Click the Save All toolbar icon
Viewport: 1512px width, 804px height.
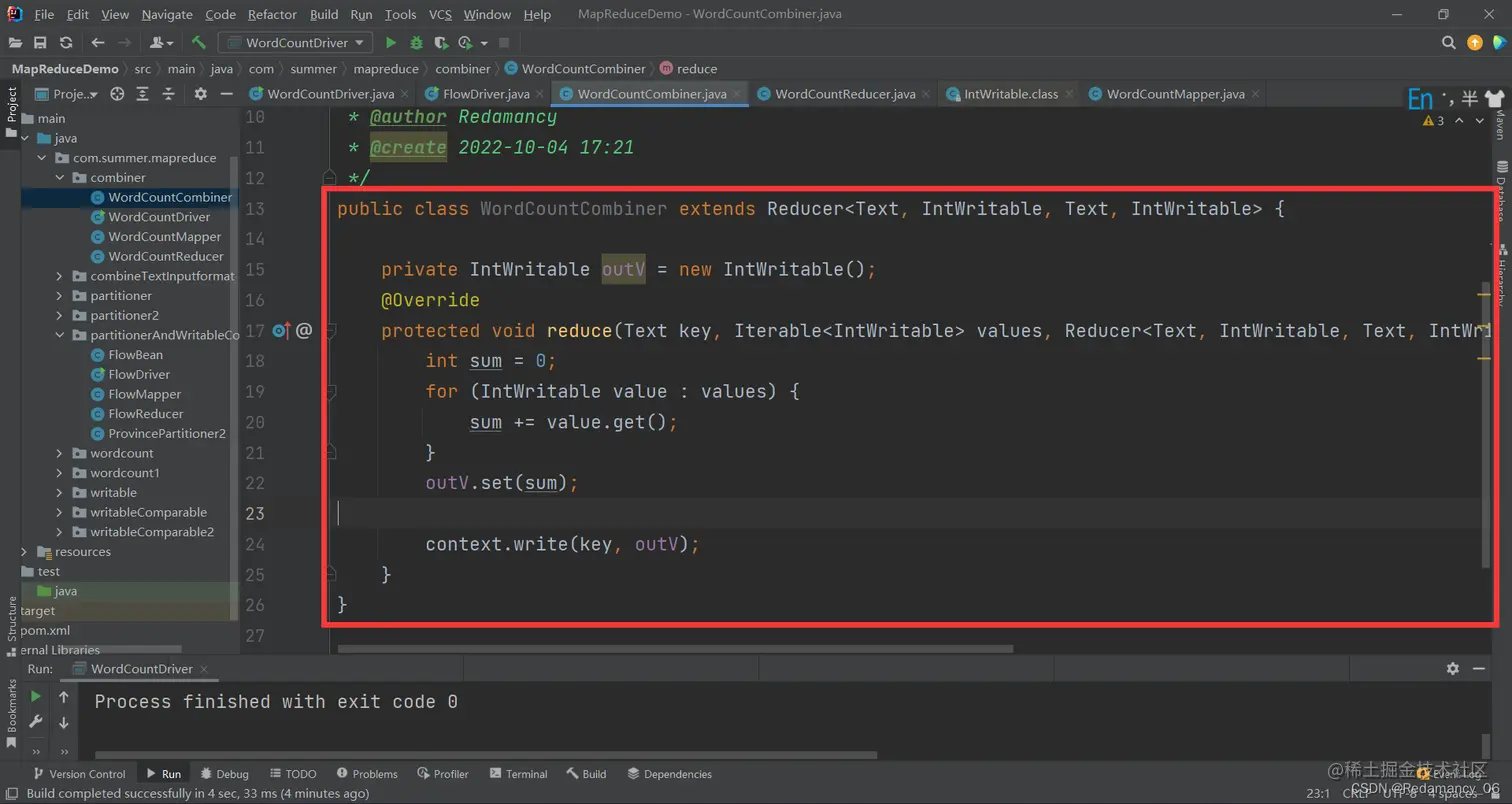(40, 43)
